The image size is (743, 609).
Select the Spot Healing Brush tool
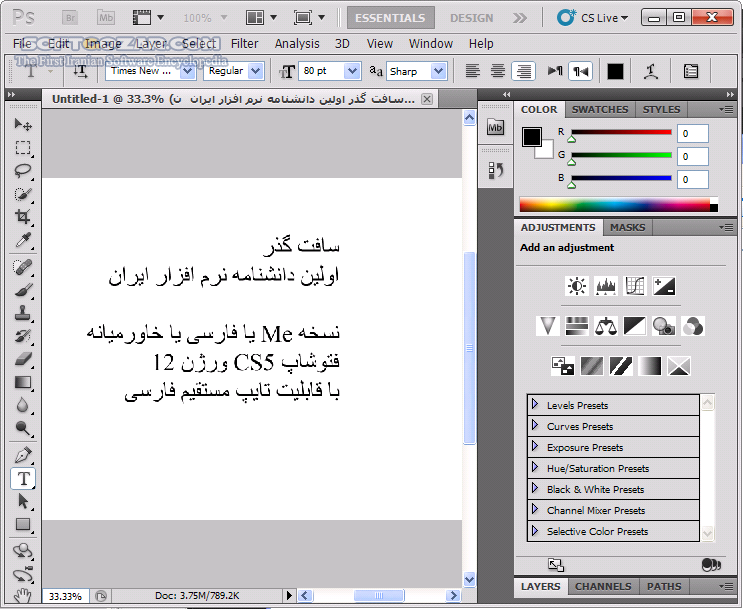point(23,267)
